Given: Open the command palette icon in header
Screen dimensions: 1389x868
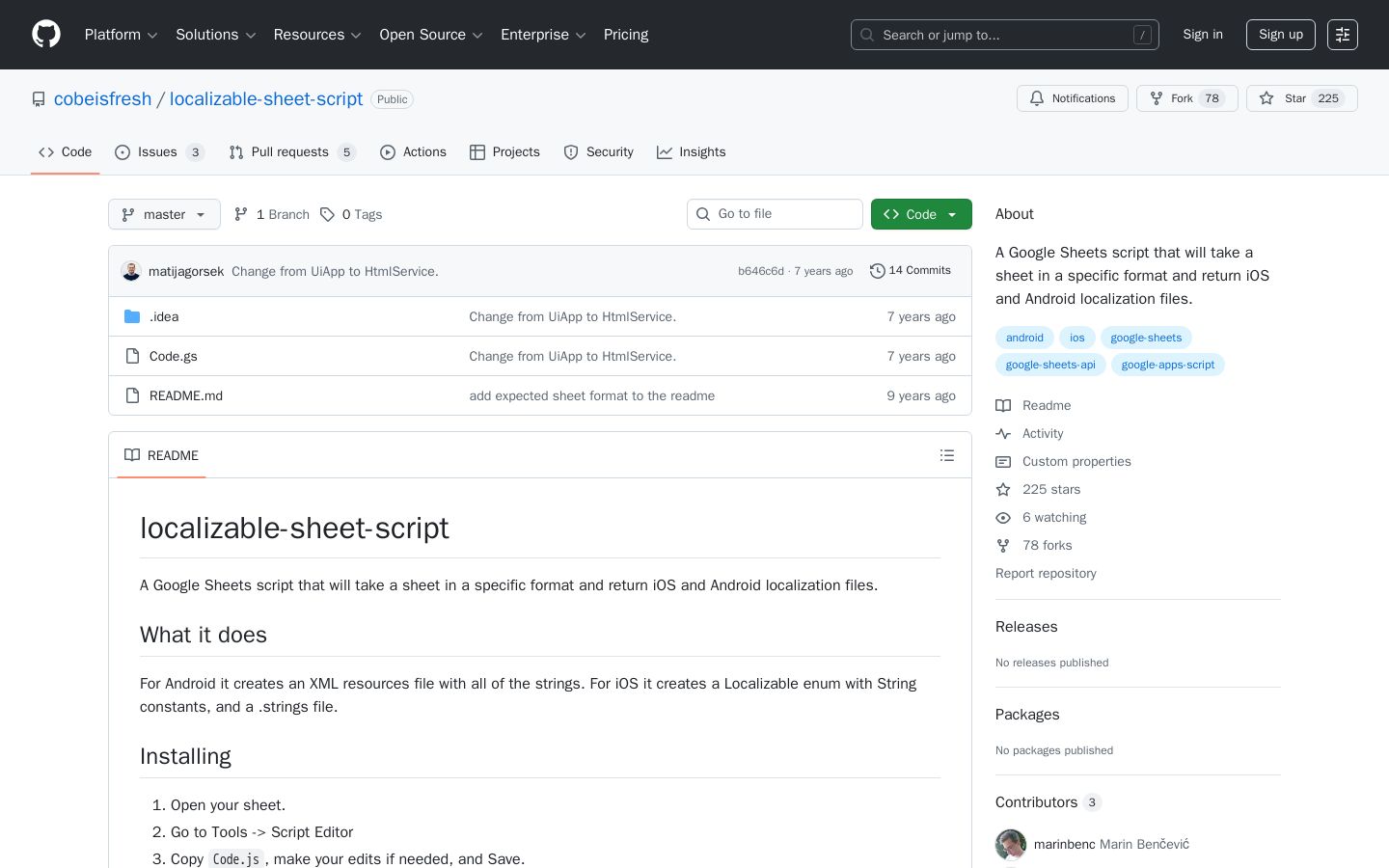Looking at the screenshot, I should (x=1342, y=35).
